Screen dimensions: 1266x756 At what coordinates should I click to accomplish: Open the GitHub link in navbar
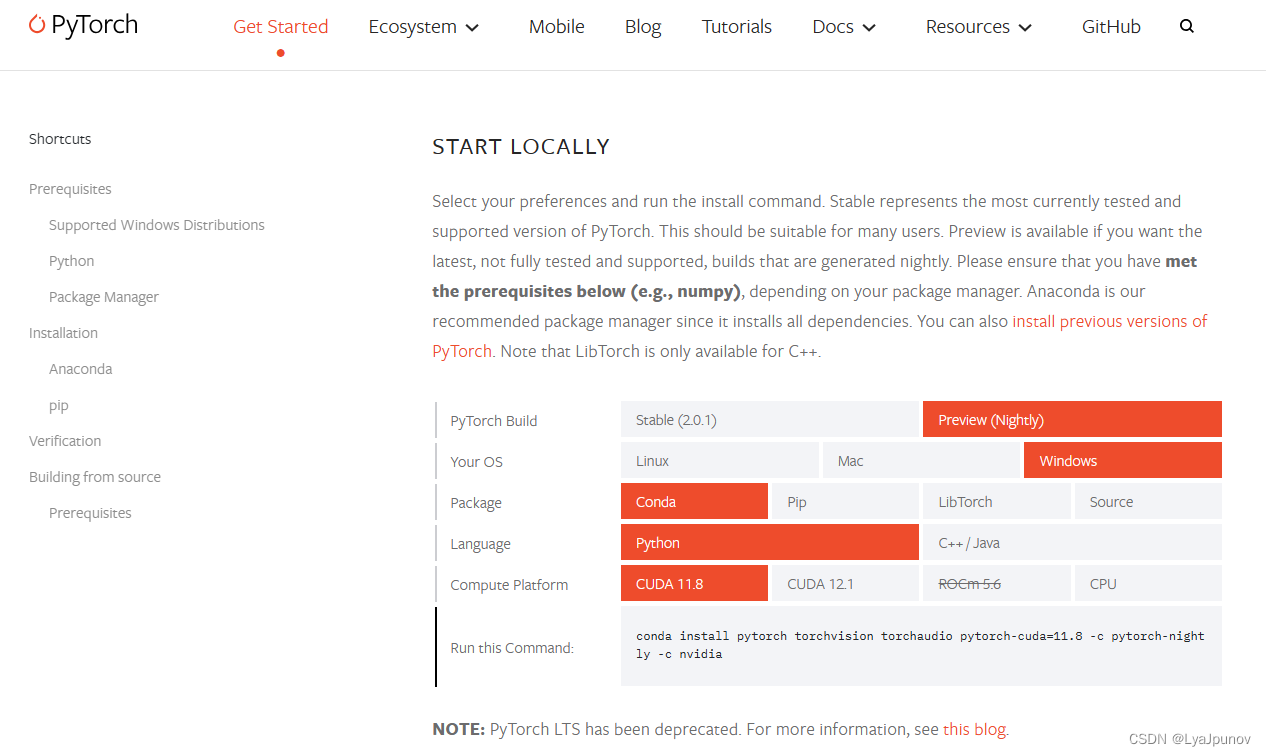1111,27
